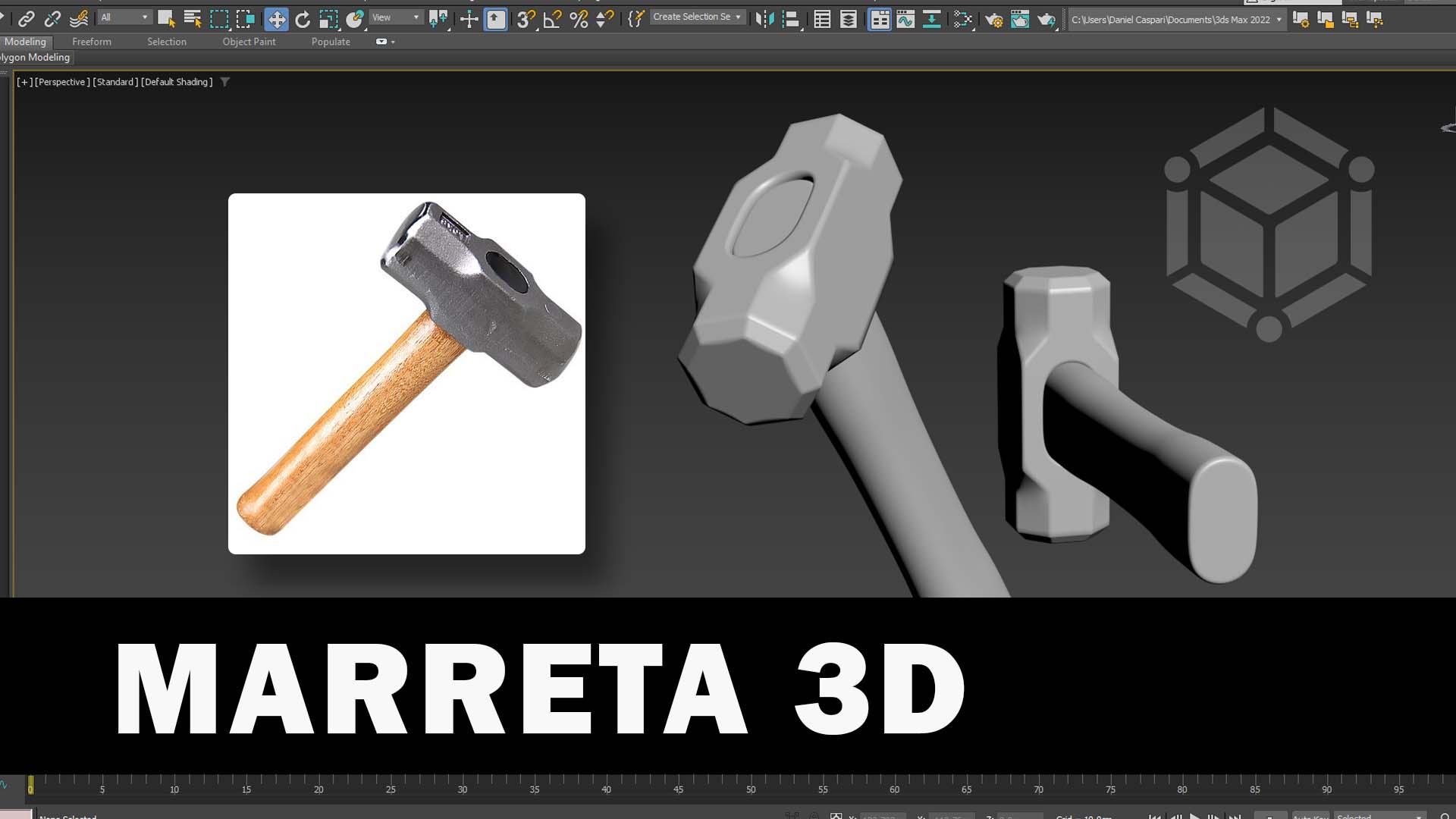The width and height of the screenshot is (1456, 819).
Task: Open the Mirror tool
Action: (764, 20)
